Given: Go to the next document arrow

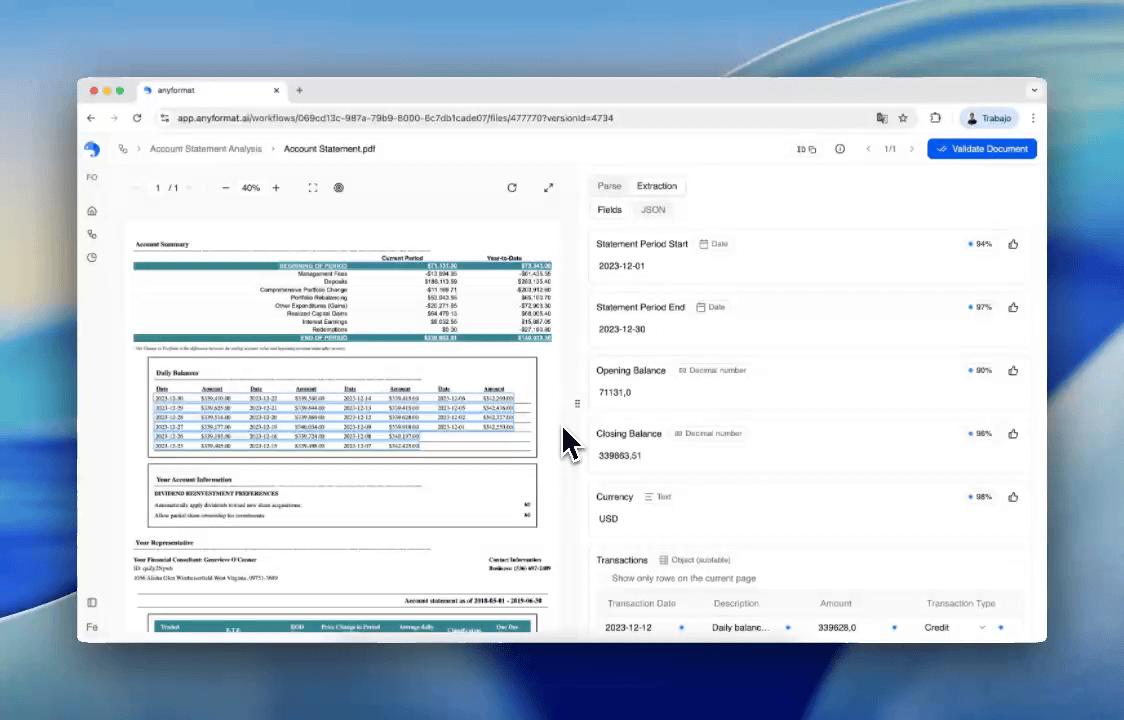Looking at the screenshot, I should click(x=912, y=149).
